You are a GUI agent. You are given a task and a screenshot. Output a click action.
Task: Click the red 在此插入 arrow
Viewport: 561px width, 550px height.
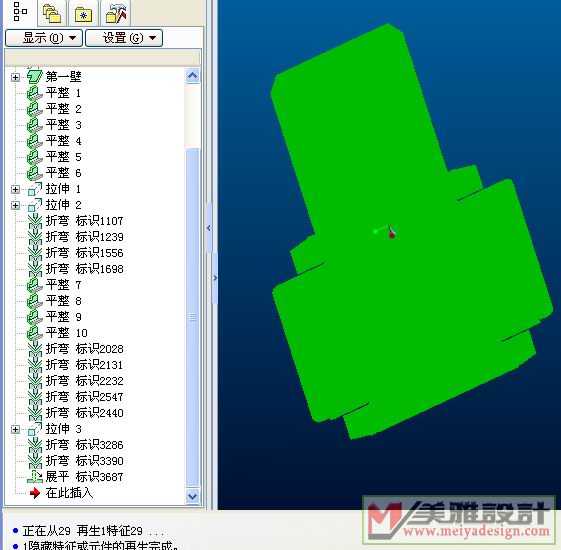tap(35, 493)
